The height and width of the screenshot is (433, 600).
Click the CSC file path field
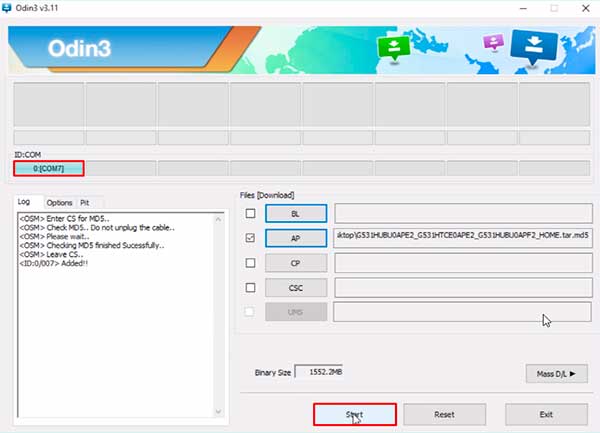pos(463,288)
